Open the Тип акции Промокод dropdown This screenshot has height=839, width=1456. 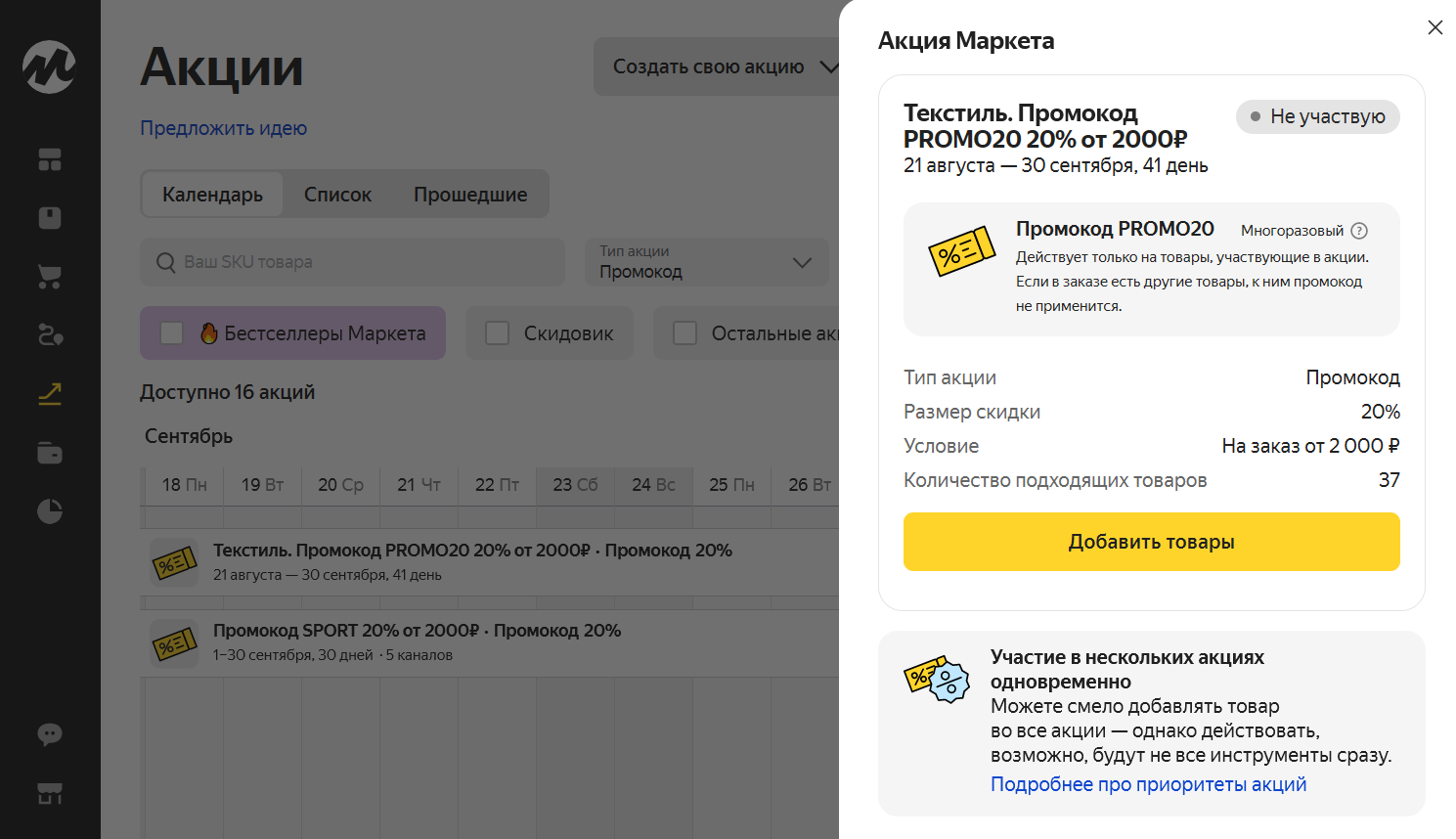pyautogui.click(x=706, y=262)
